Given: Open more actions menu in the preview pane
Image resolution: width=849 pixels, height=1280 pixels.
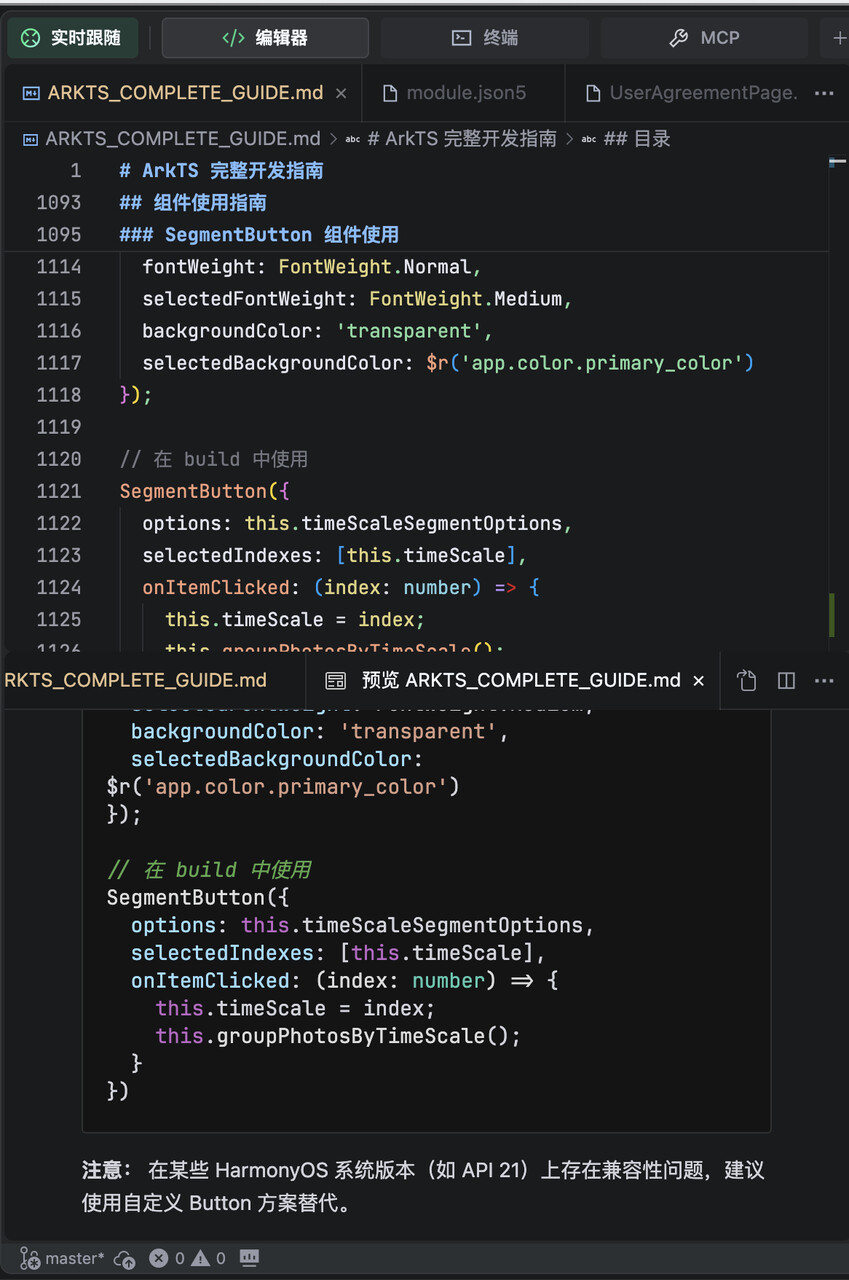Looking at the screenshot, I should [x=824, y=680].
